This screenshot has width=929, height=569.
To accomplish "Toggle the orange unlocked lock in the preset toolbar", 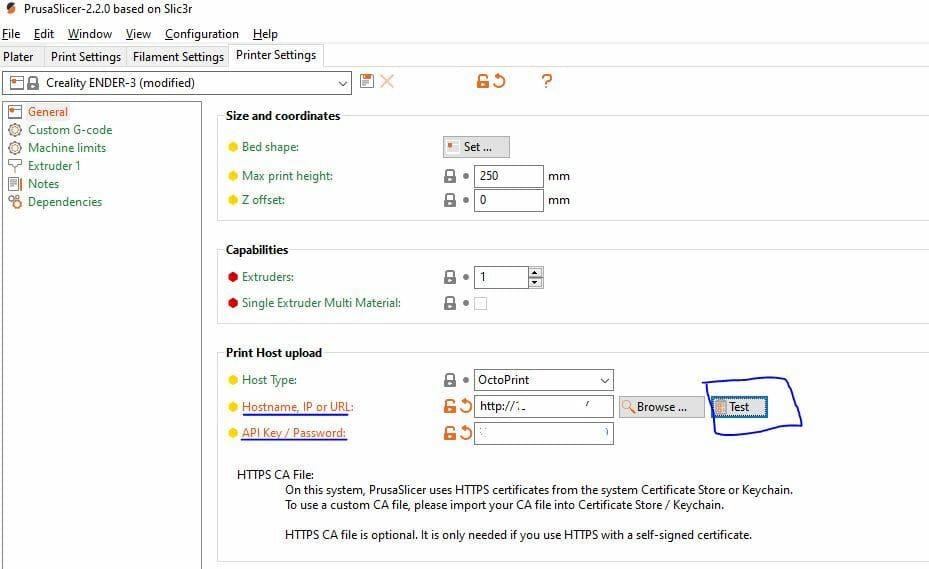I will [x=483, y=81].
